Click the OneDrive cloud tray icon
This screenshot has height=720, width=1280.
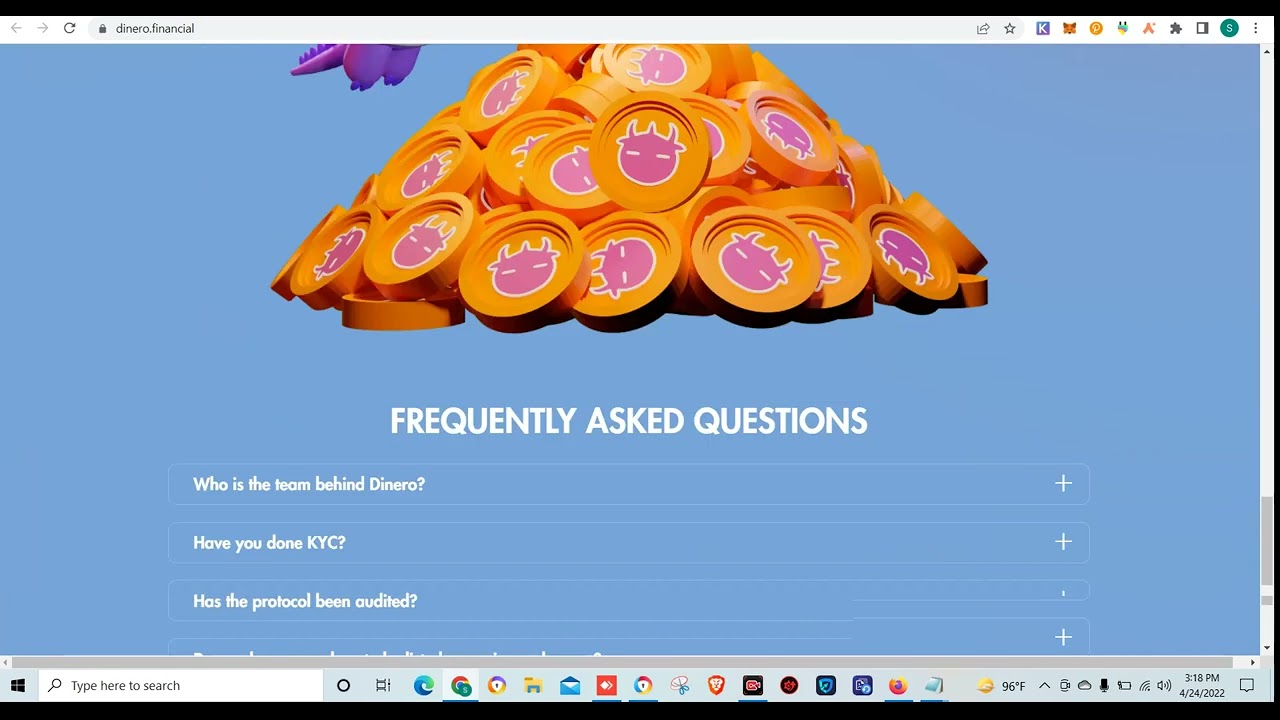pyautogui.click(x=1084, y=685)
